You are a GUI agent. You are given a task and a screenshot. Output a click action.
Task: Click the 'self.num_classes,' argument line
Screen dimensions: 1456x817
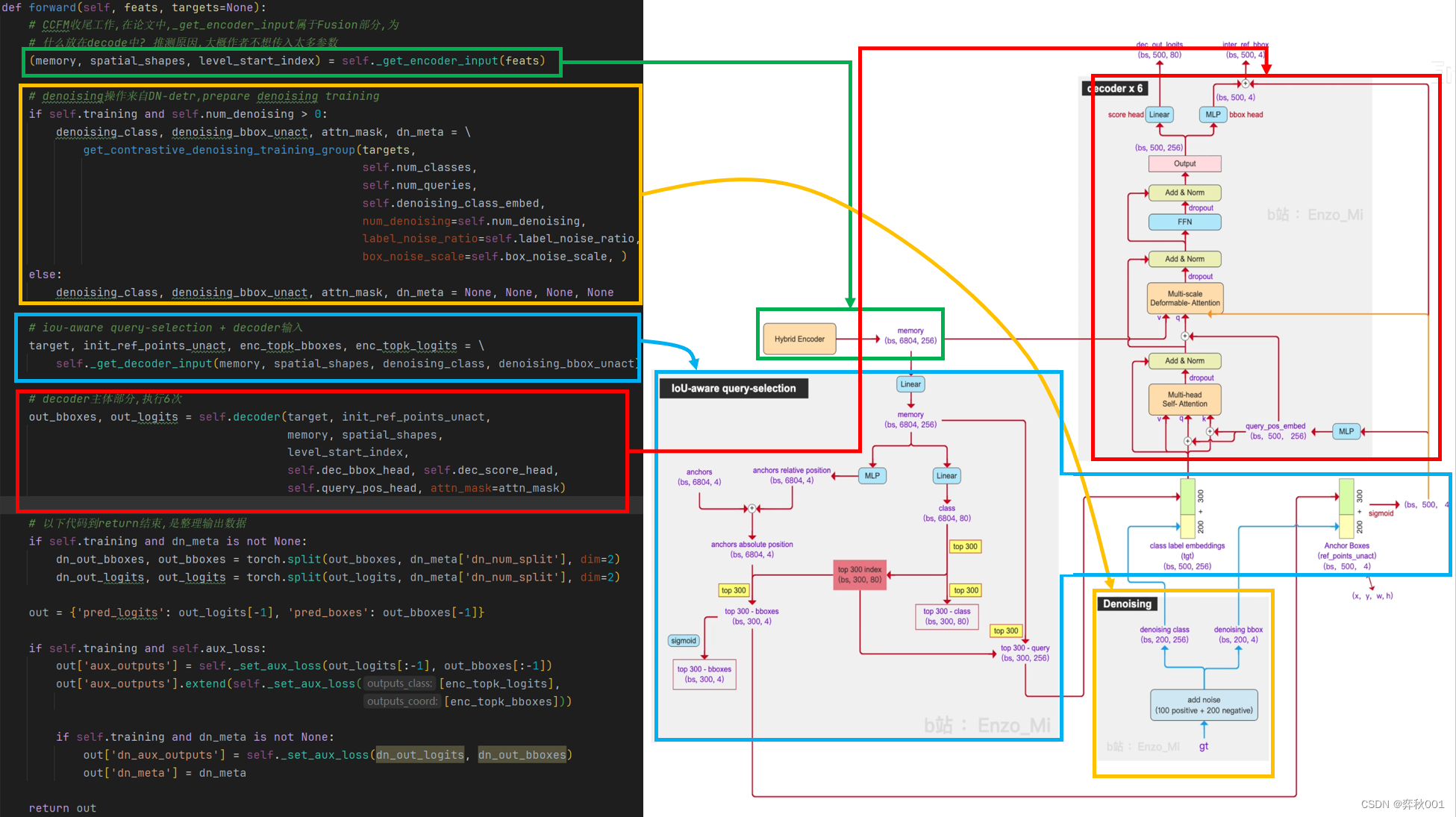[x=419, y=168]
